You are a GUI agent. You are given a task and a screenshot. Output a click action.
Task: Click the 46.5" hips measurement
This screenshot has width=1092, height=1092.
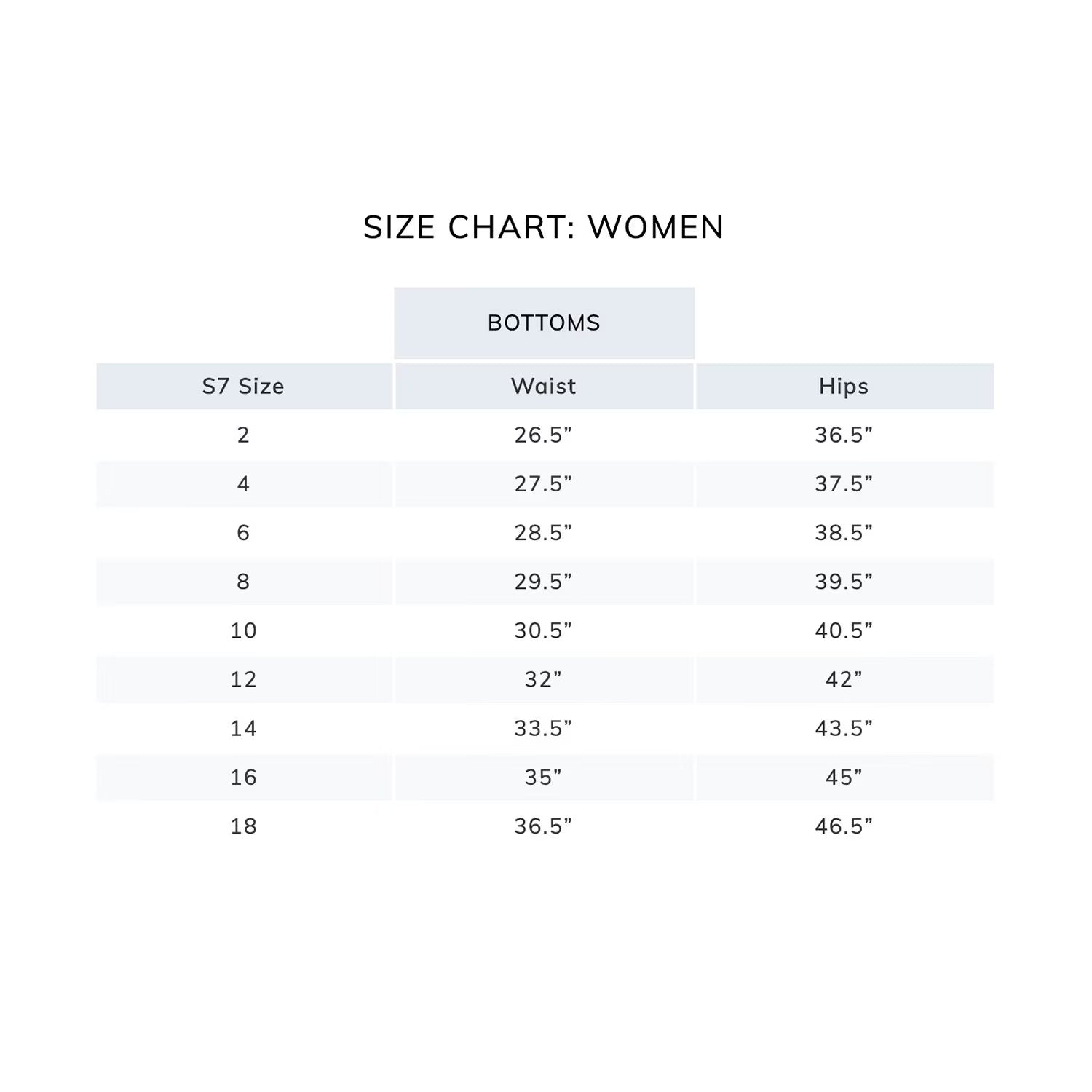pos(844,826)
